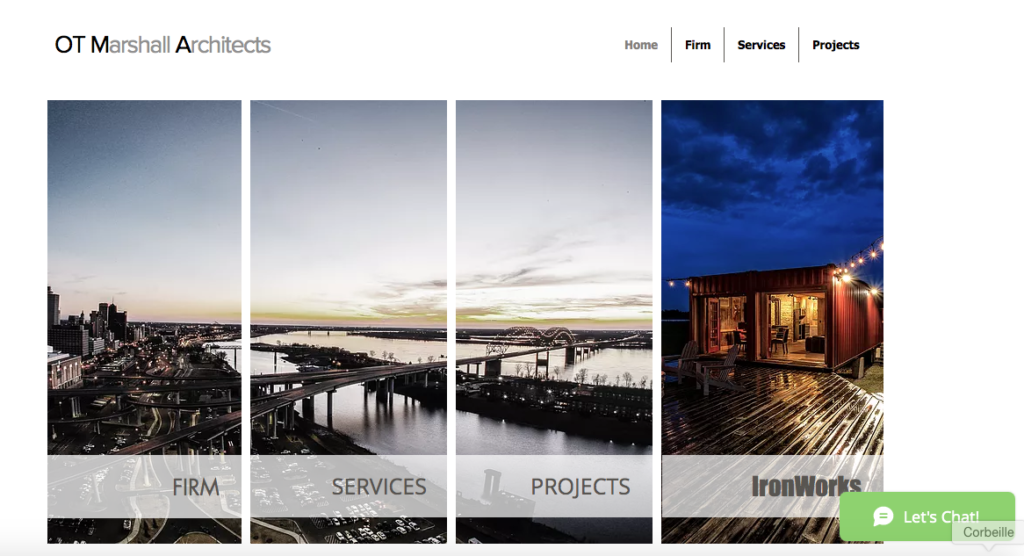Image resolution: width=1024 pixels, height=556 pixels.
Task: Click the OT Marshall Architects logo
Action: click(x=163, y=45)
